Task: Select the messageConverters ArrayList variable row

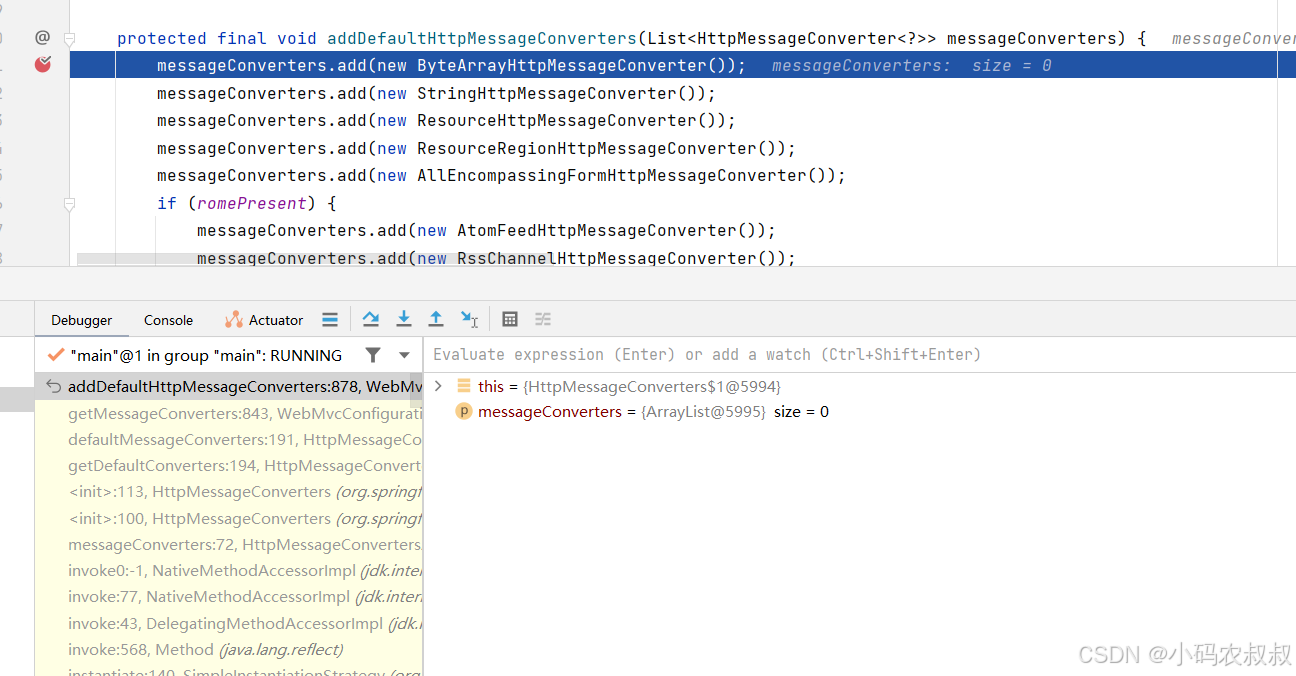Action: (860, 412)
